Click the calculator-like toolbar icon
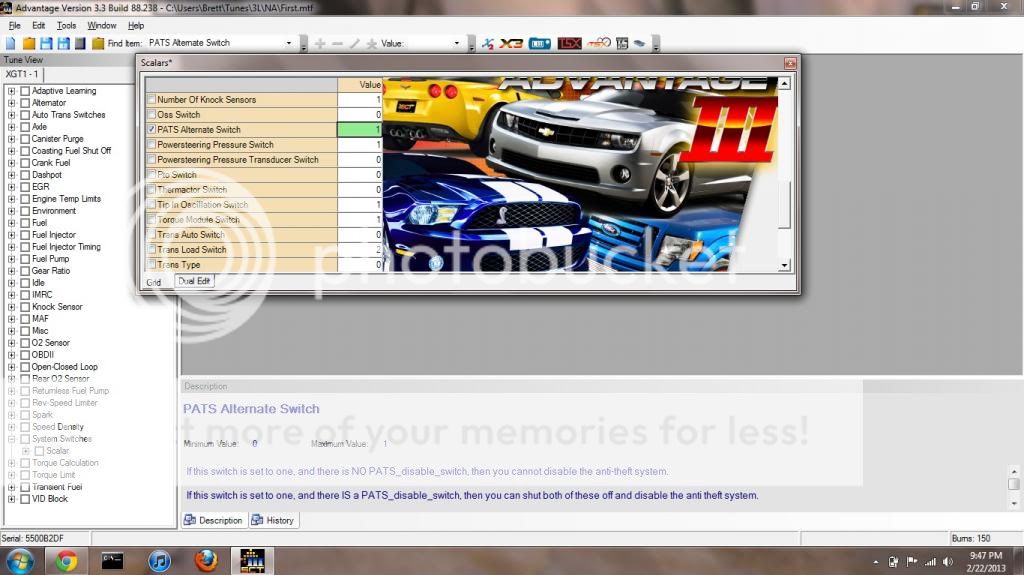 [x=622, y=44]
